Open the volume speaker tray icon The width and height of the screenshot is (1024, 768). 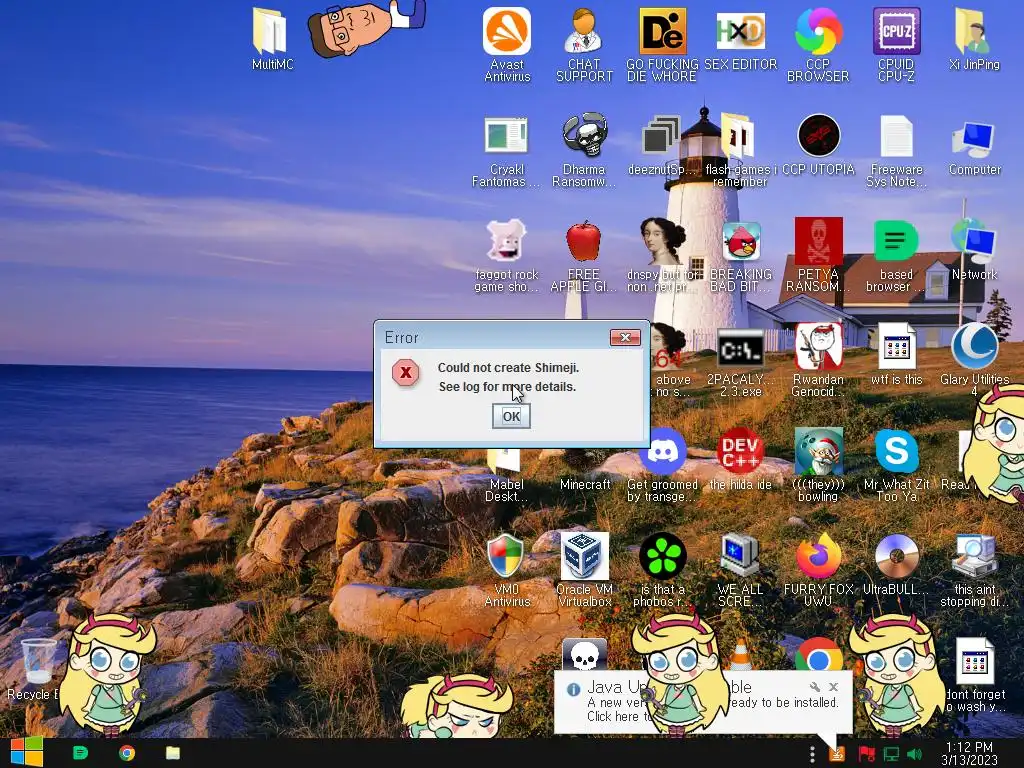914,754
